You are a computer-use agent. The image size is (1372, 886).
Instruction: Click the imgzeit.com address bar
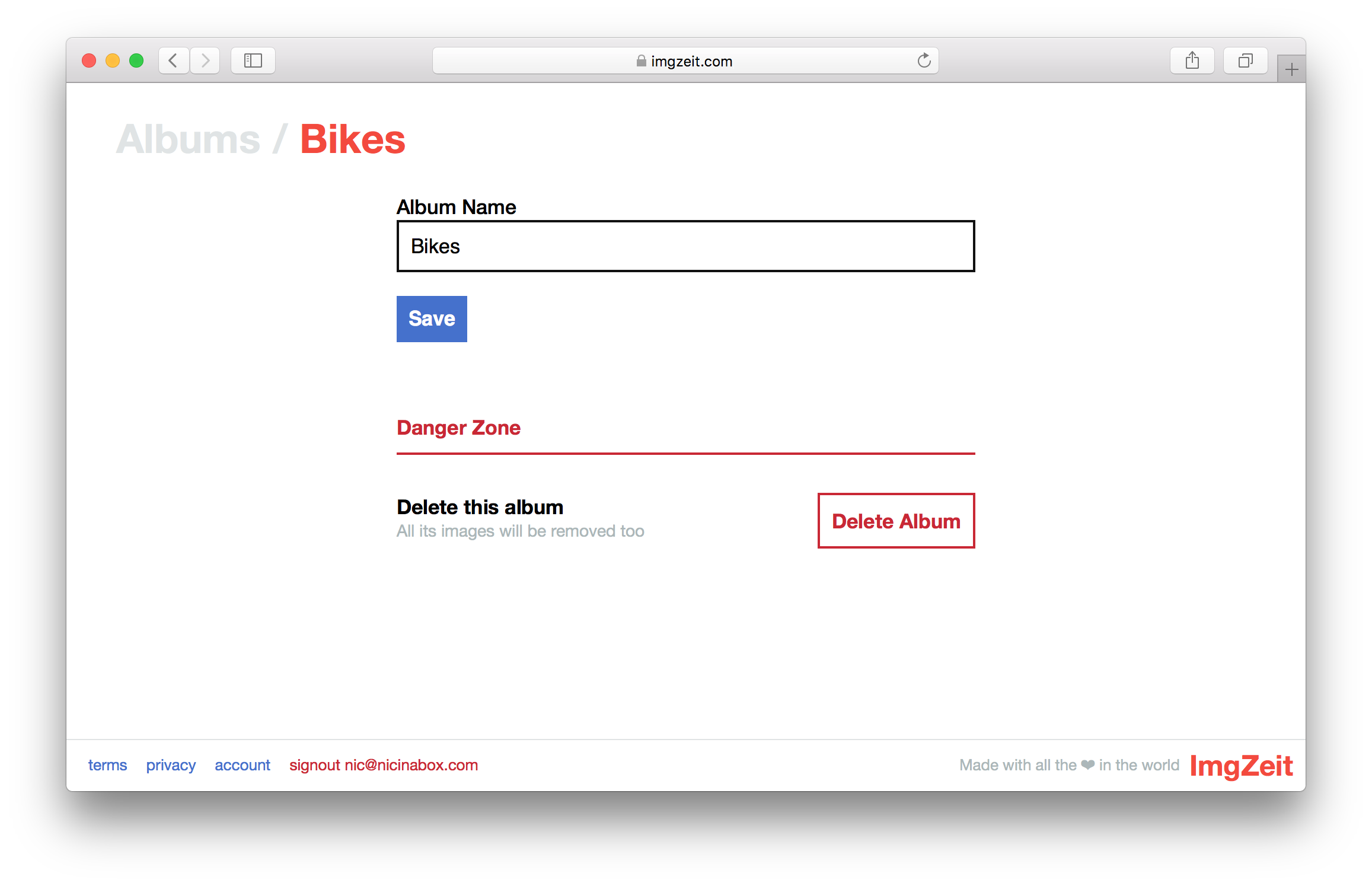(691, 61)
